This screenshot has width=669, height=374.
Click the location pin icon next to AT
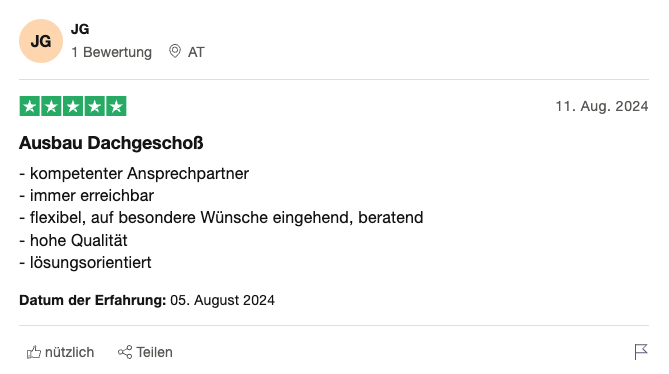(175, 51)
